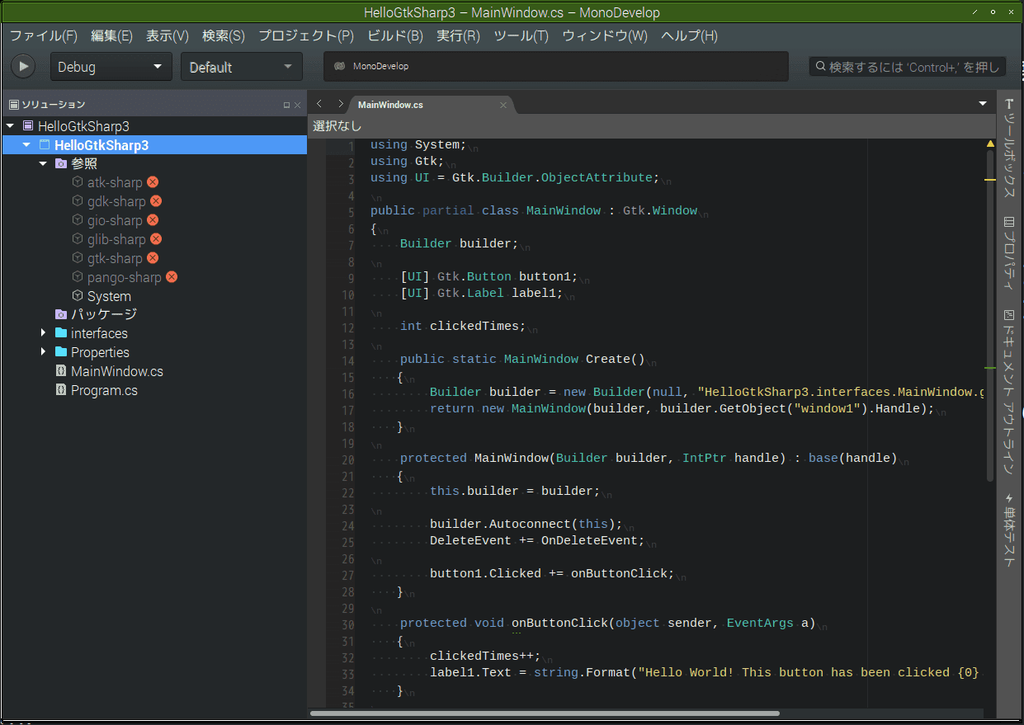
Task: Open the プロジェクト(P) menu
Action: 306,36
